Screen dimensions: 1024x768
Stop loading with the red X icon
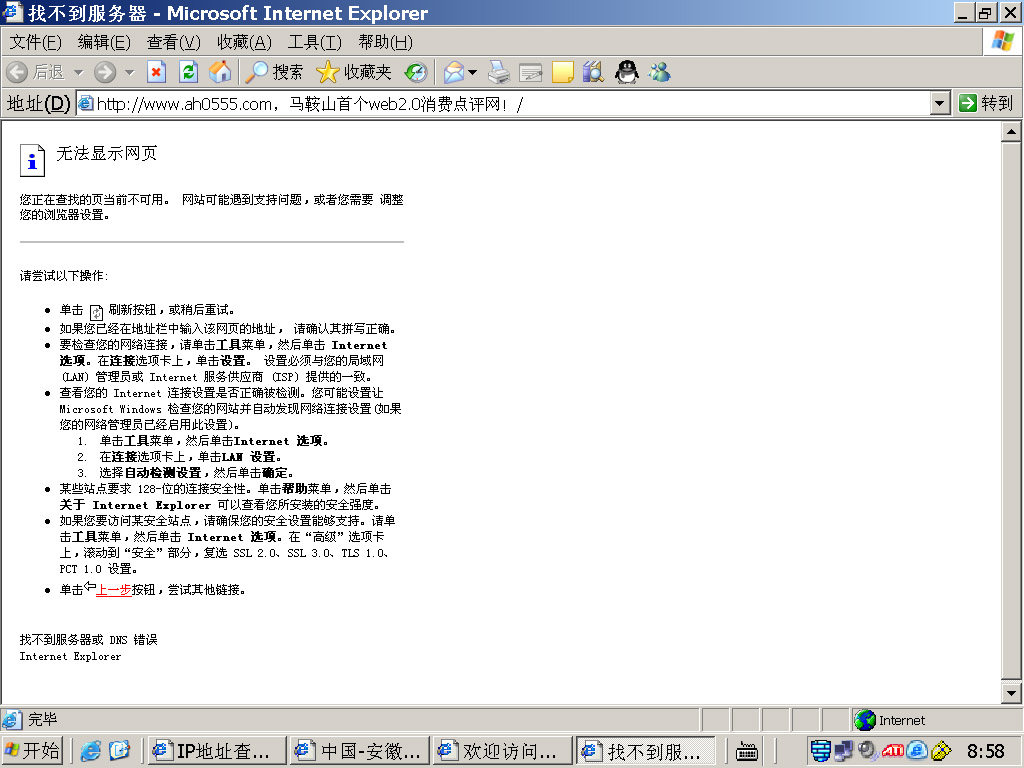(x=156, y=72)
